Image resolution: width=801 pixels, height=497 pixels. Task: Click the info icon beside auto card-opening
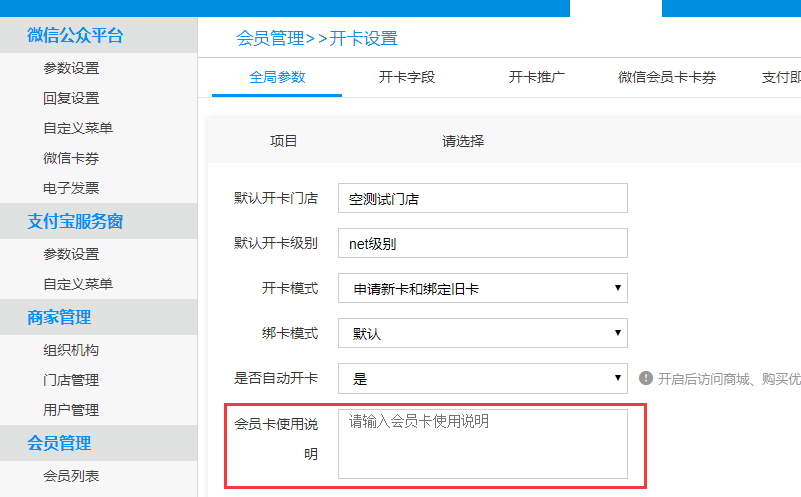click(x=646, y=378)
